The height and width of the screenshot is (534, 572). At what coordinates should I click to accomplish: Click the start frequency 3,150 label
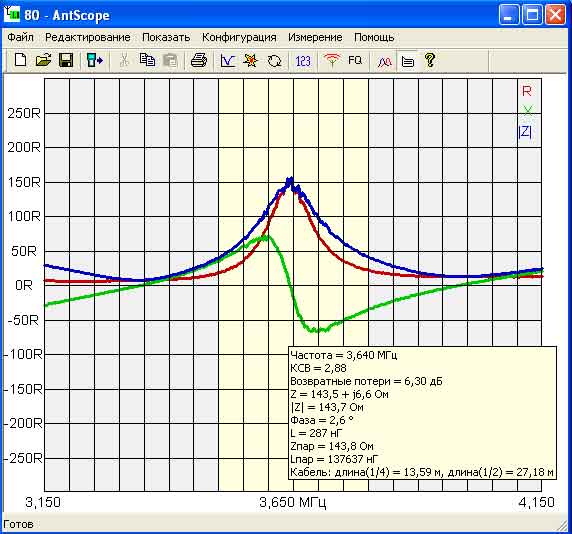pos(43,502)
